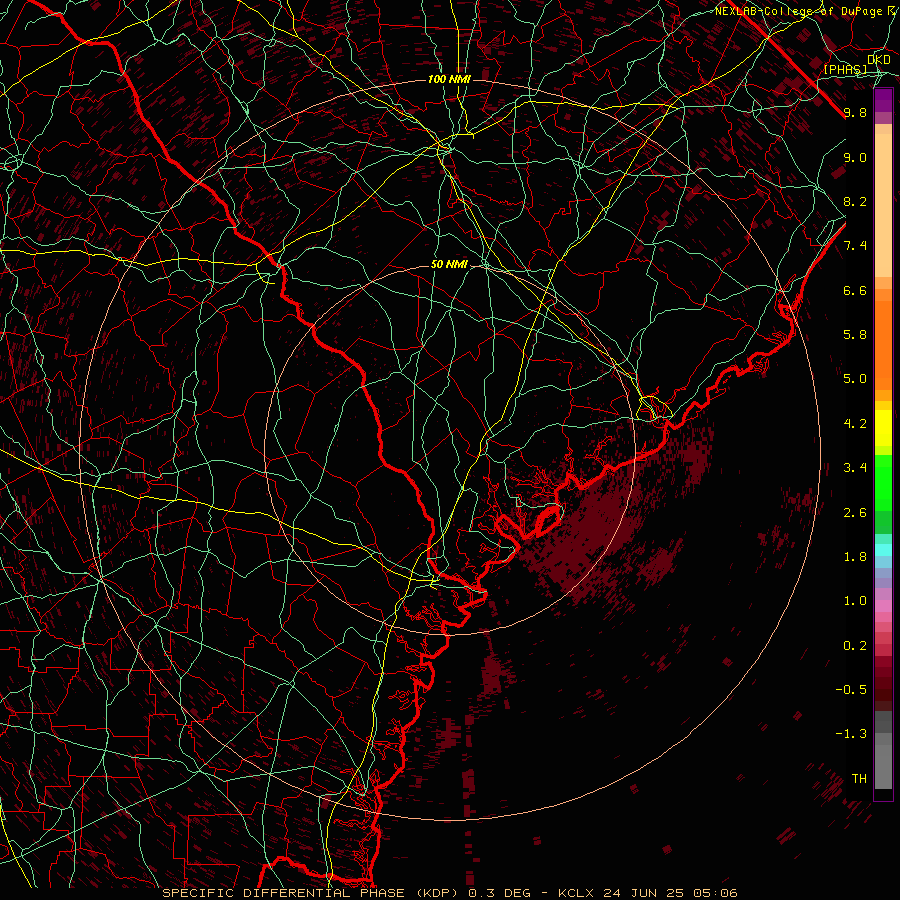Click the 6.6 scale value
The width and height of the screenshot is (900, 900).
point(855,290)
